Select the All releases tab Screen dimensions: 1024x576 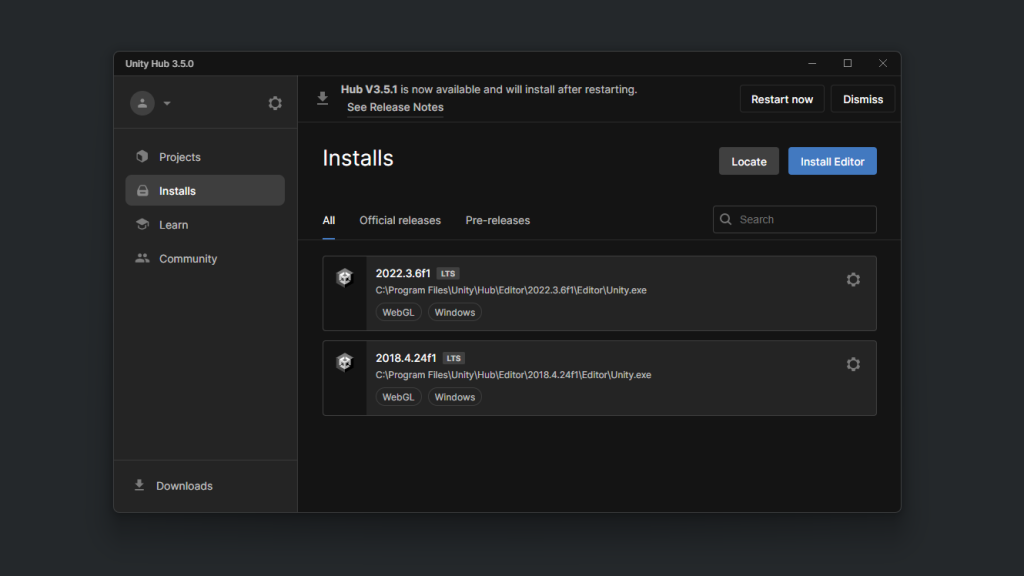point(329,220)
